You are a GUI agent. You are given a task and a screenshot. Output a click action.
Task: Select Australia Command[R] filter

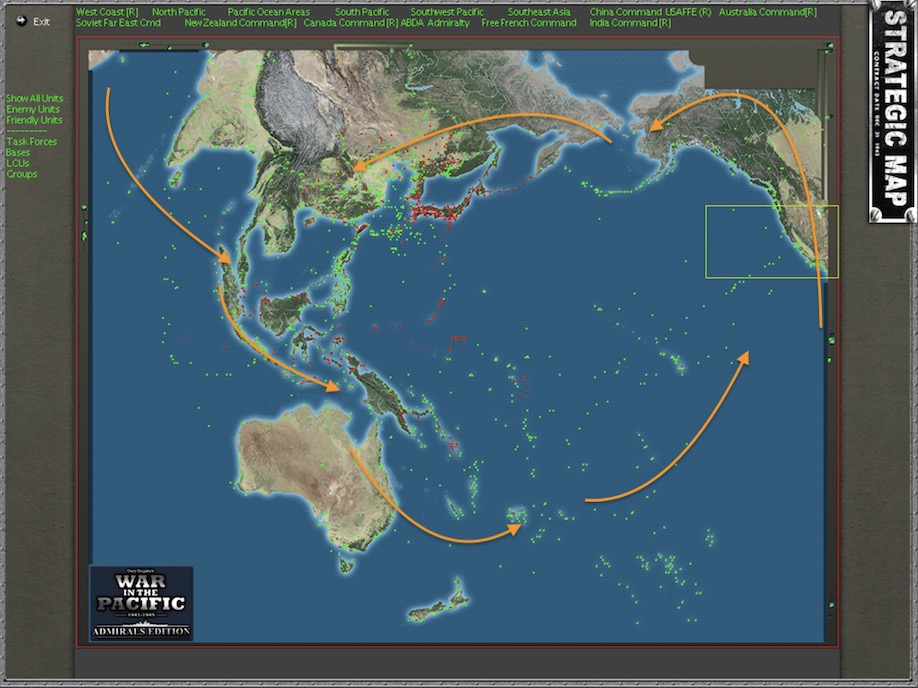(x=768, y=12)
